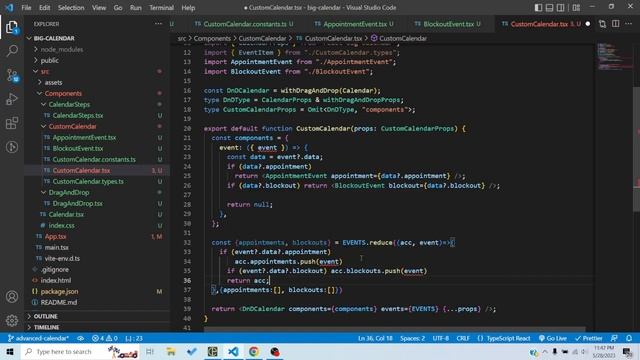Open the Search view in activity bar
Screen dimensions: 640x360
click(x=12, y=51)
